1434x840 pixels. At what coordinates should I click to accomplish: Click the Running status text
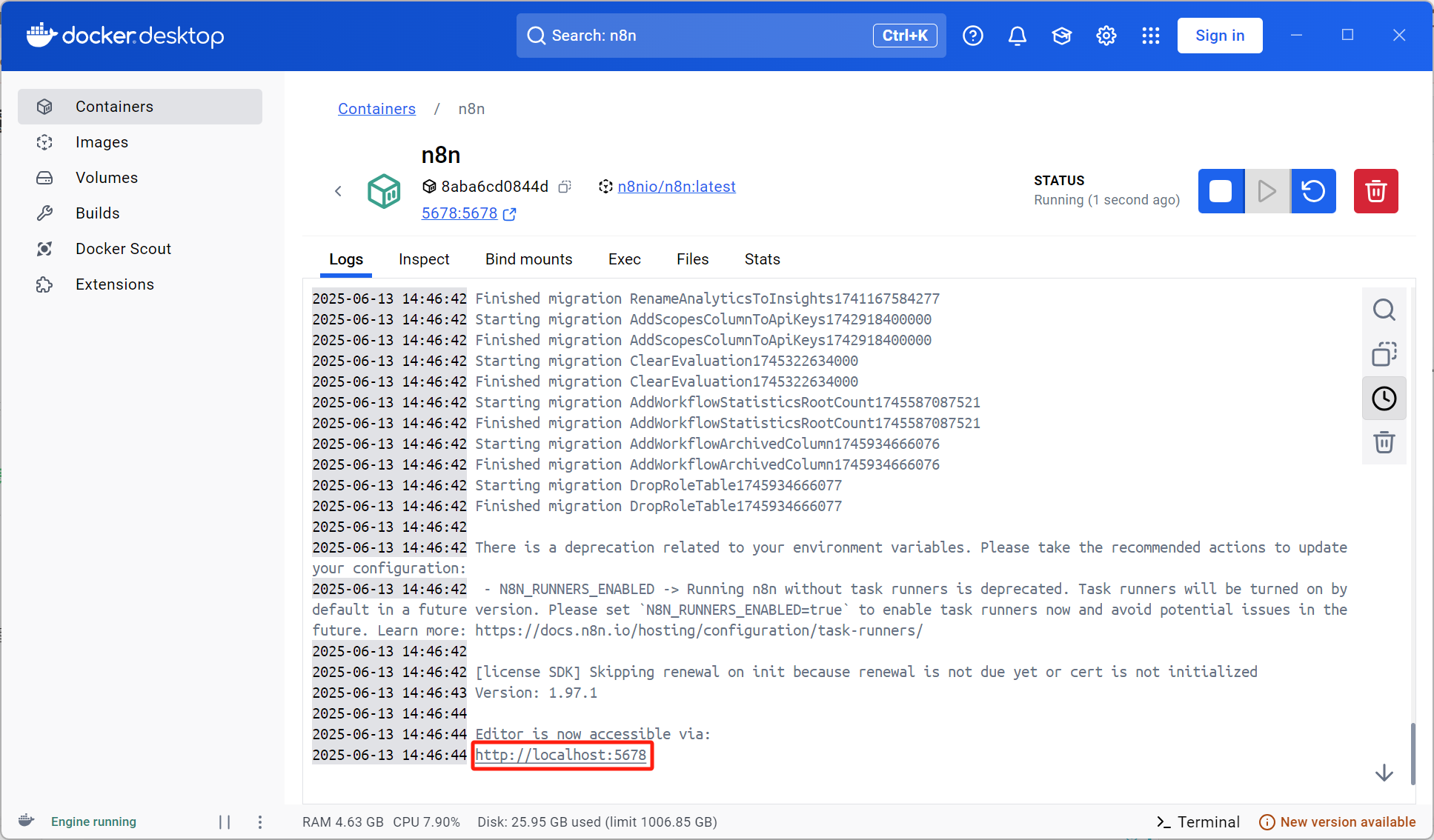[1107, 200]
